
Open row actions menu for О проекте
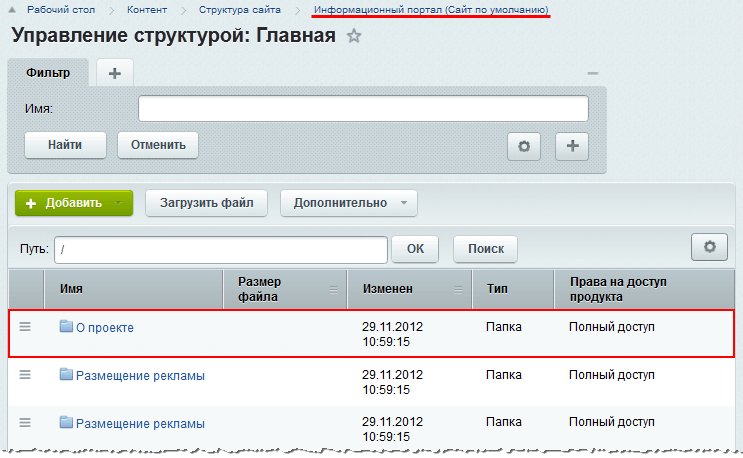point(26,327)
